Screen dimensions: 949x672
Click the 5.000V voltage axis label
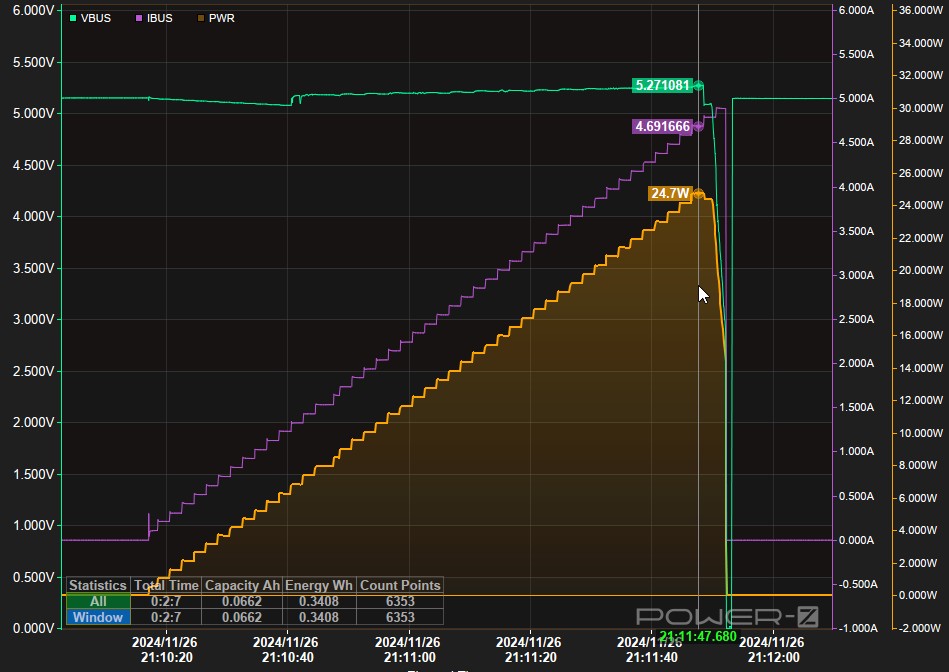coord(33,113)
